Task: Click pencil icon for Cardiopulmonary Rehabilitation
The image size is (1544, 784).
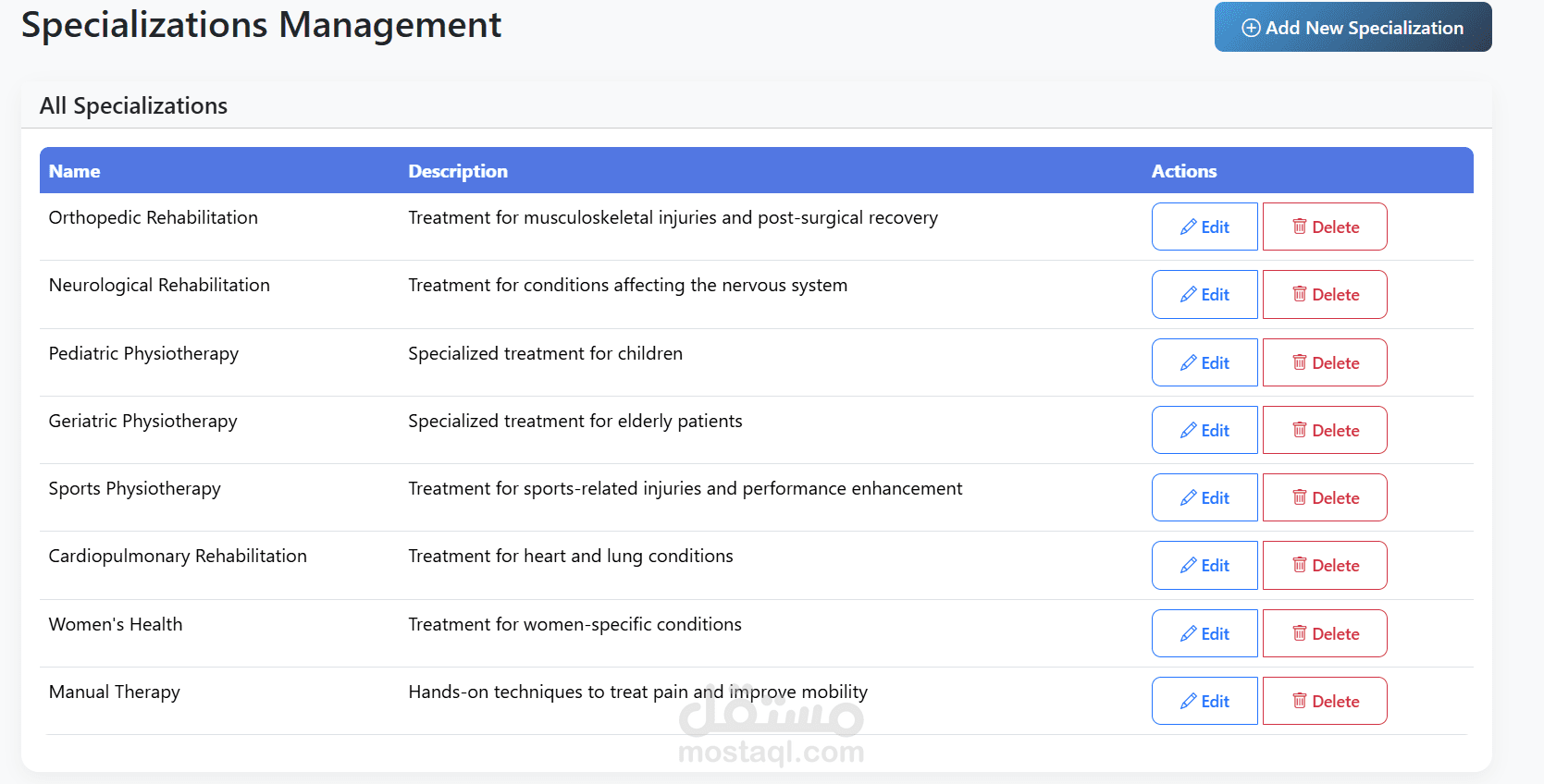Action: pyautogui.click(x=1189, y=566)
